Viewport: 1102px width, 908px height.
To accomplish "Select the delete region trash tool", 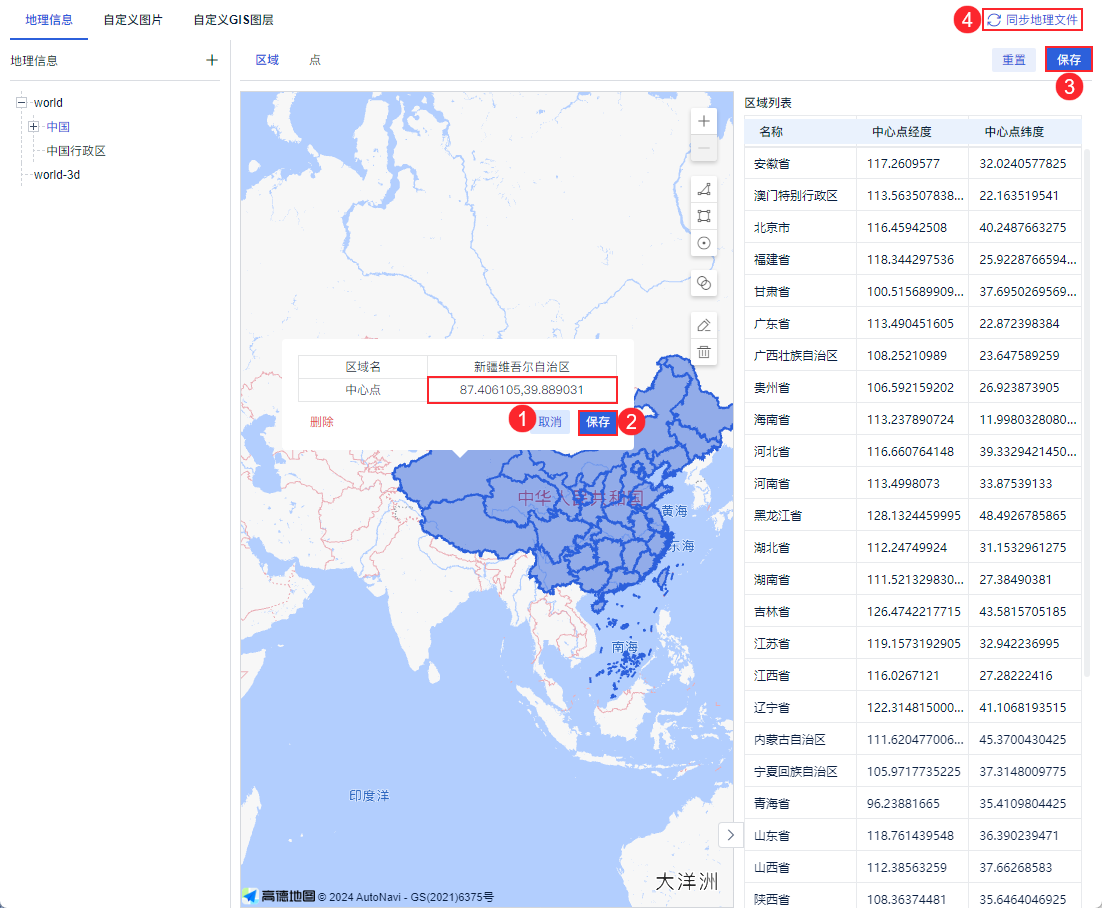I will (704, 351).
